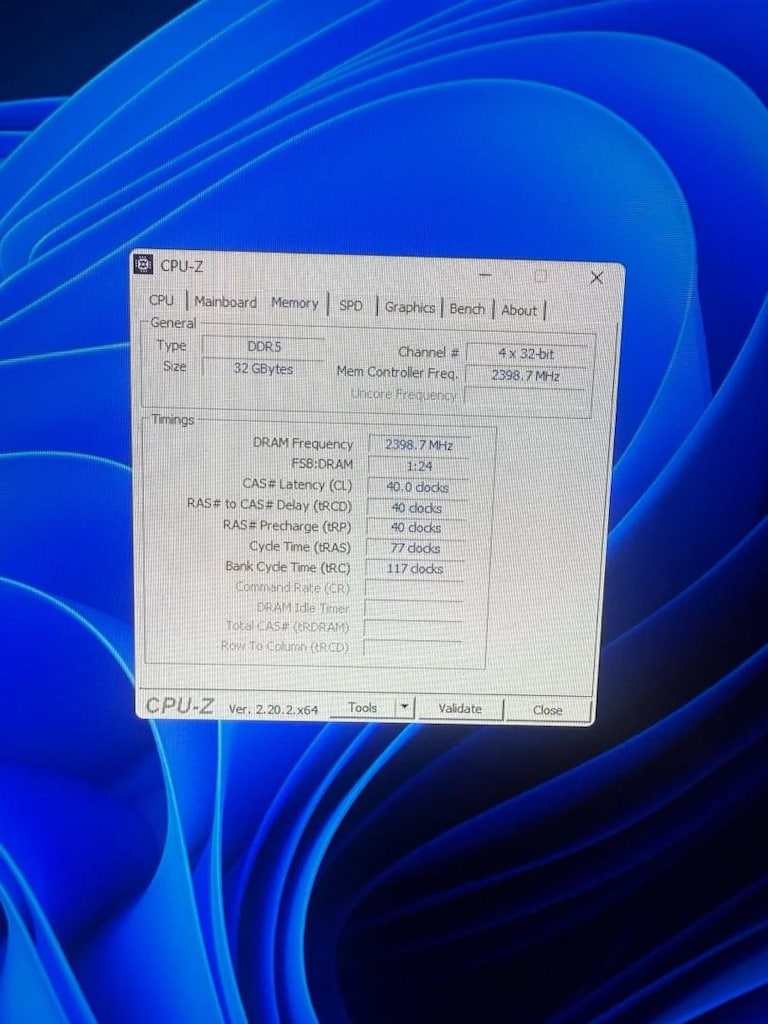Click the "Channel #" label

point(428,352)
